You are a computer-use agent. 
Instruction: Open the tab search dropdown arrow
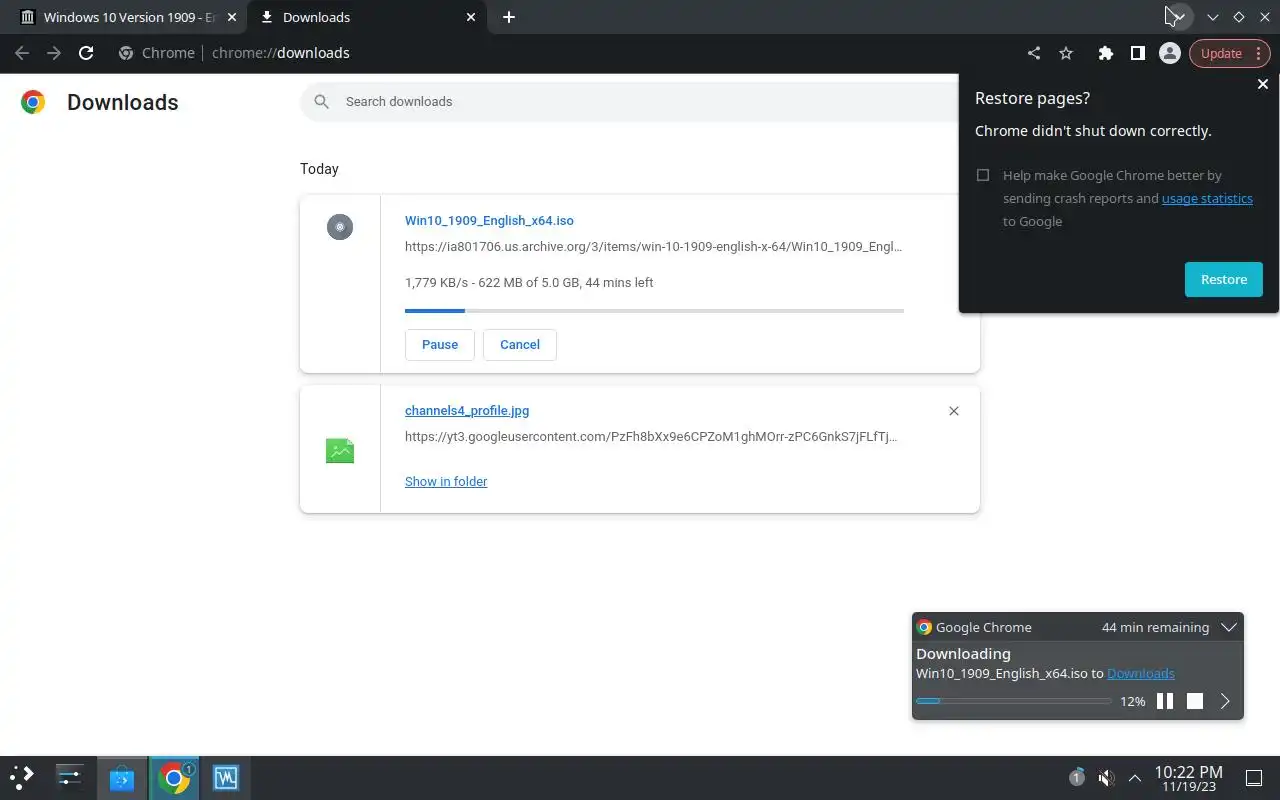[1179, 17]
